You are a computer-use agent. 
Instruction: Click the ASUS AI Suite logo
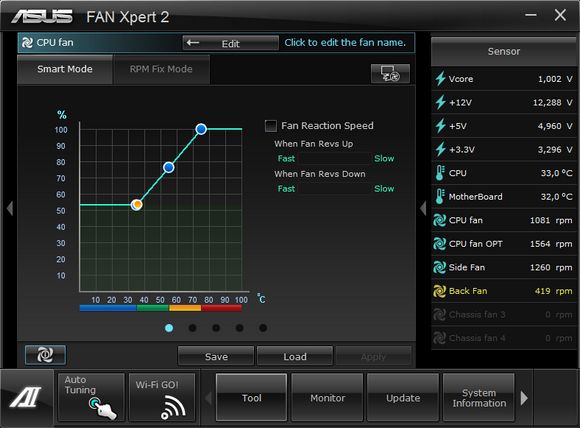[x=26, y=397]
